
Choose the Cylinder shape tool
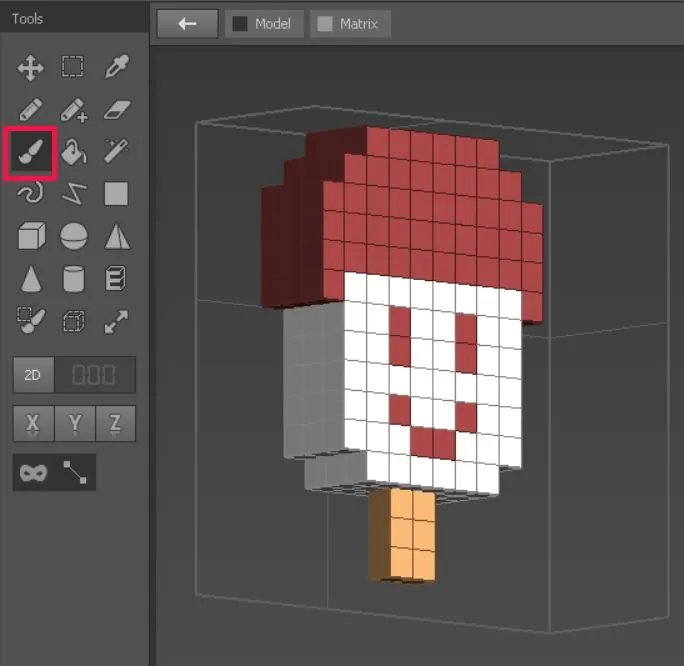click(74, 278)
